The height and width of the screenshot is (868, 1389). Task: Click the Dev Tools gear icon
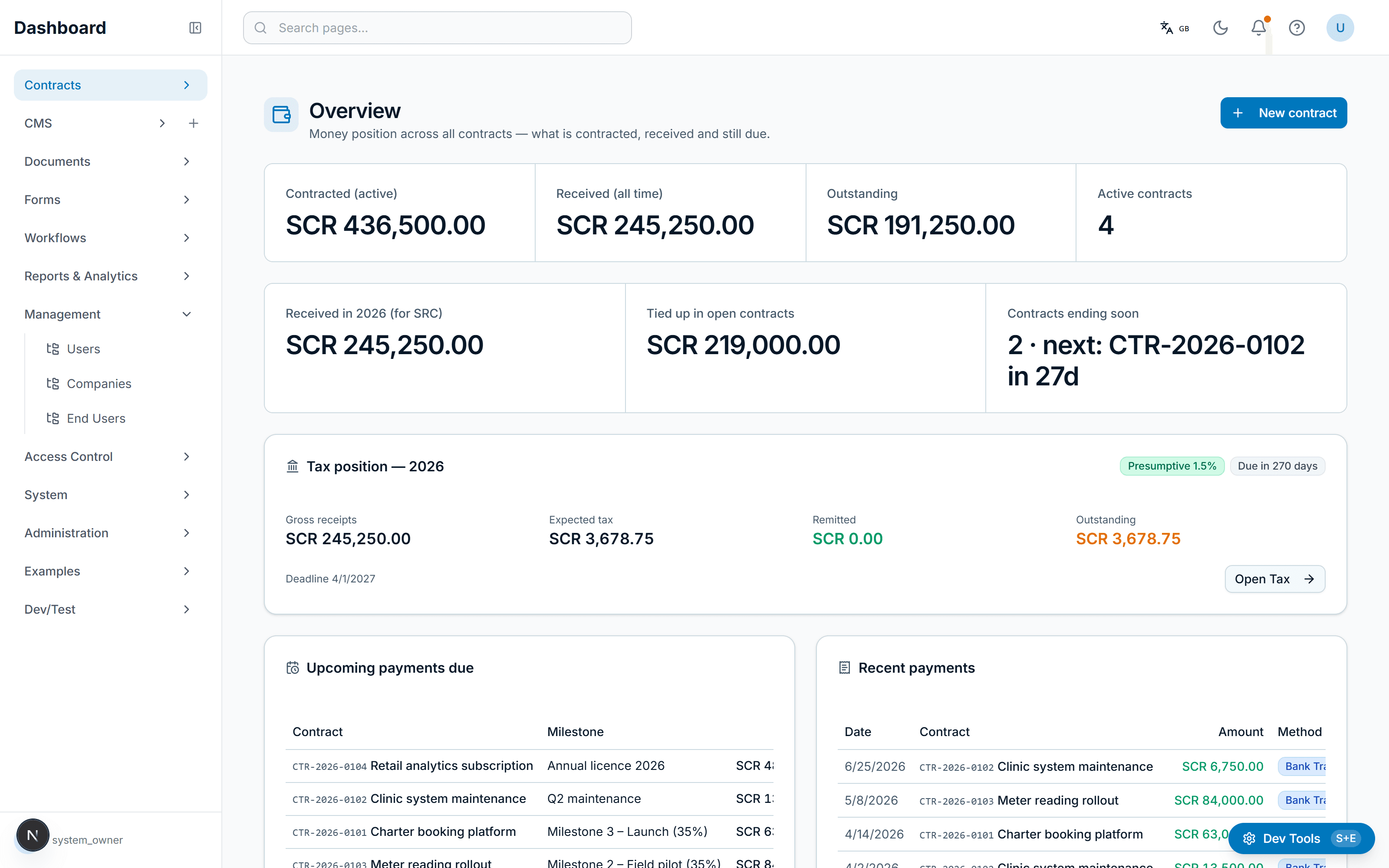click(1248, 839)
